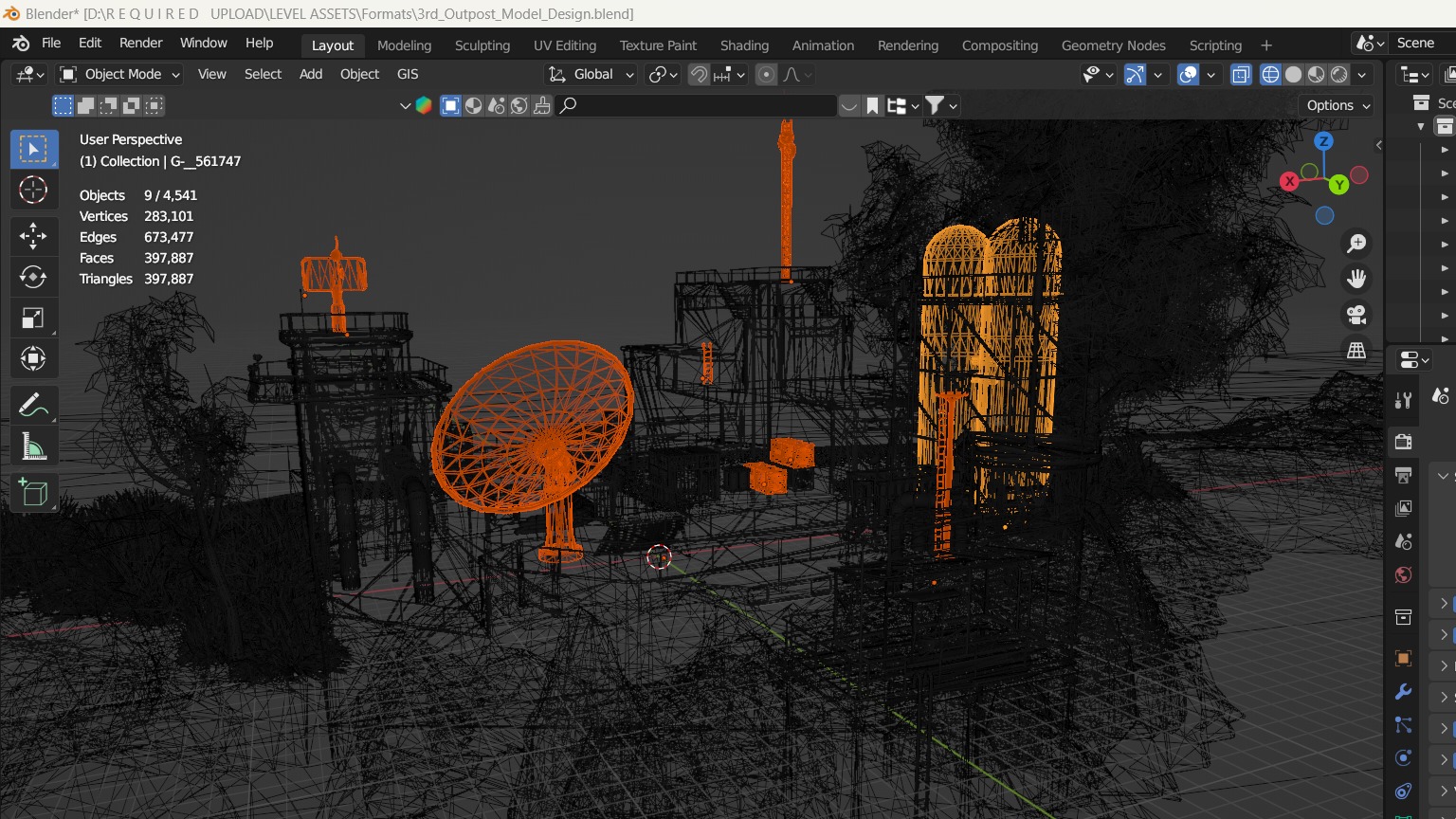Open the overlays options dropdown
The height and width of the screenshot is (819, 1456).
click(1210, 74)
